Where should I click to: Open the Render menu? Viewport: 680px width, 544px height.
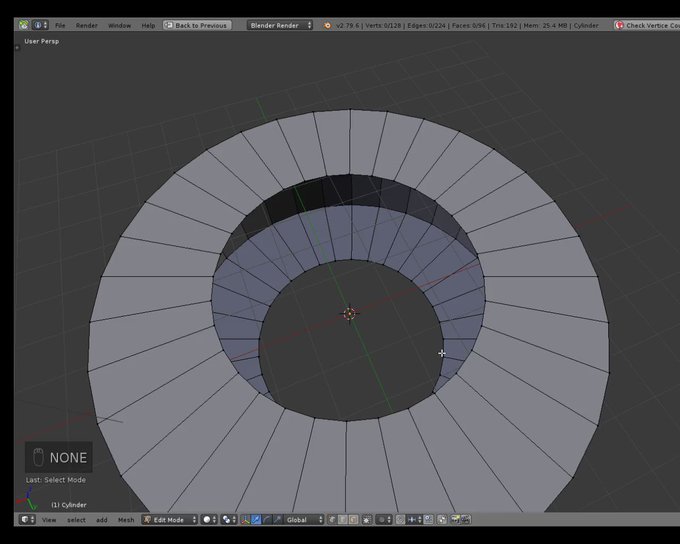click(86, 26)
